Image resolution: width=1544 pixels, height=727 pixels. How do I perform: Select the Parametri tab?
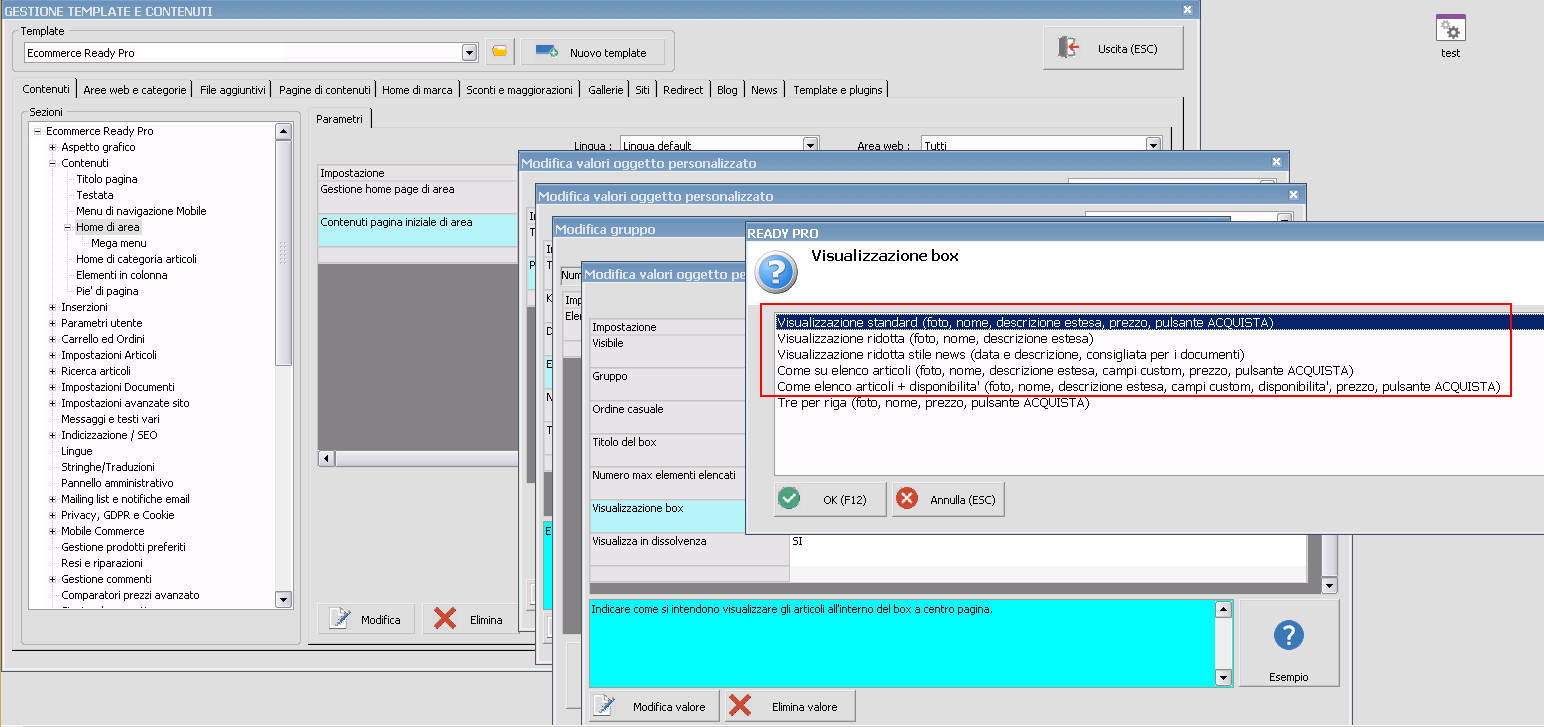340,119
